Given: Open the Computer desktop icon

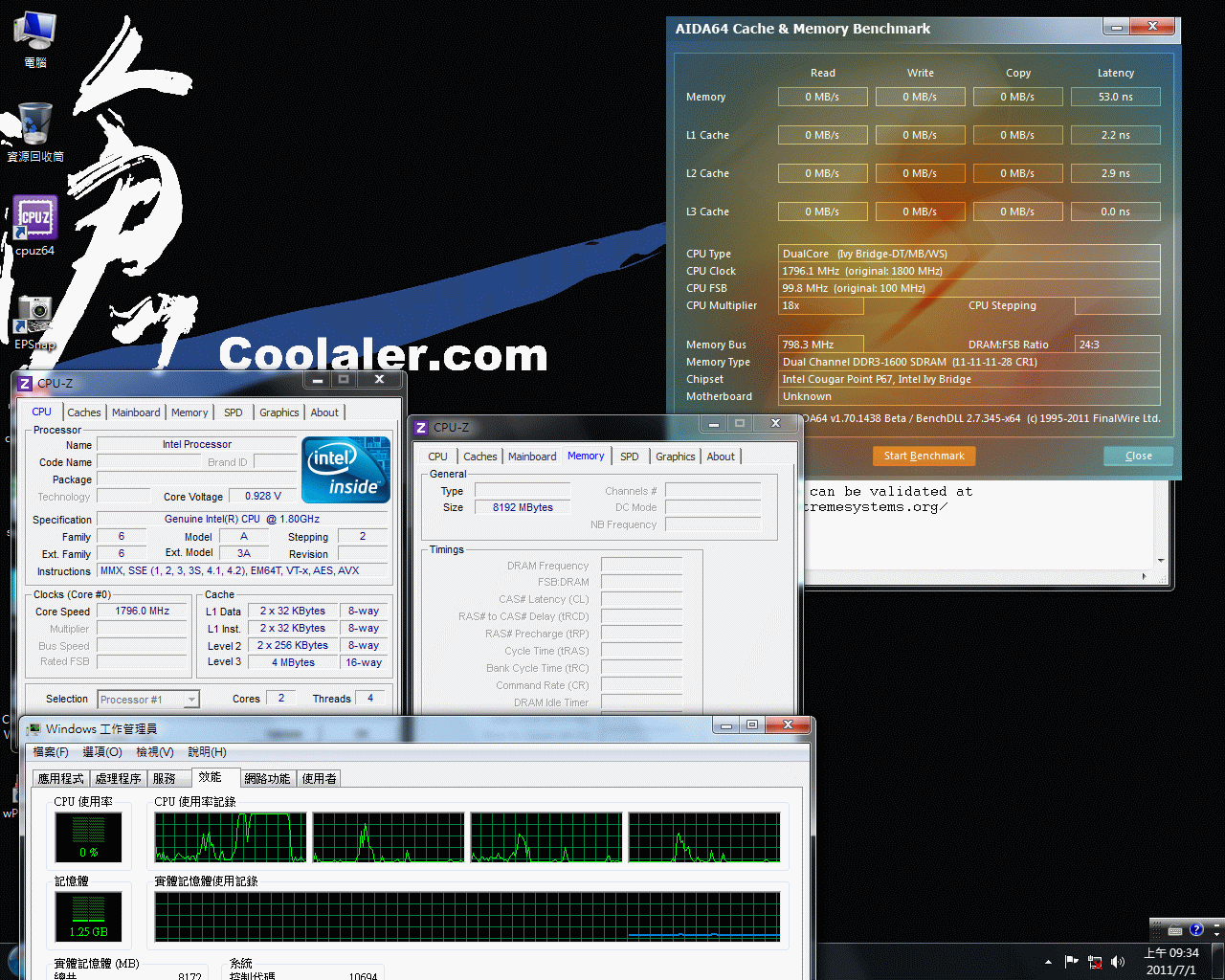Looking at the screenshot, I should [x=35, y=33].
